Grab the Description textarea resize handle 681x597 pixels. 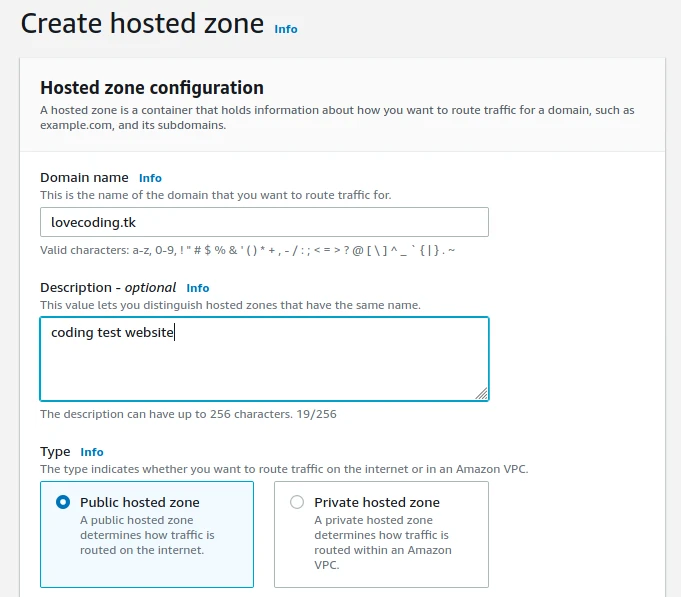pyautogui.click(x=482, y=393)
